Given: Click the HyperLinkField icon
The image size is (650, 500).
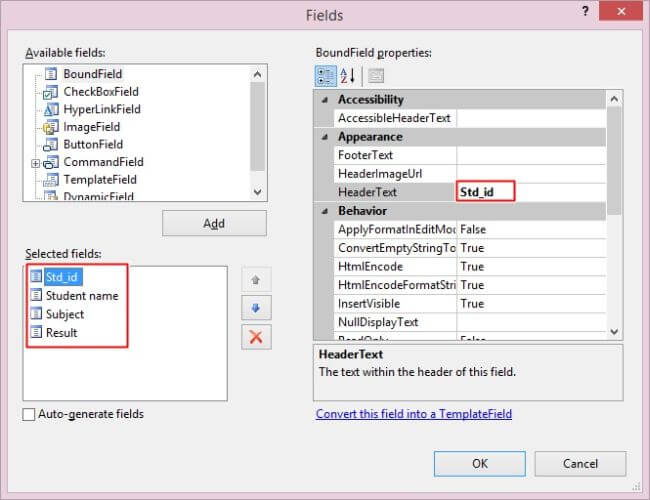Looking at the screenshot, I should (x=51, y=109).
